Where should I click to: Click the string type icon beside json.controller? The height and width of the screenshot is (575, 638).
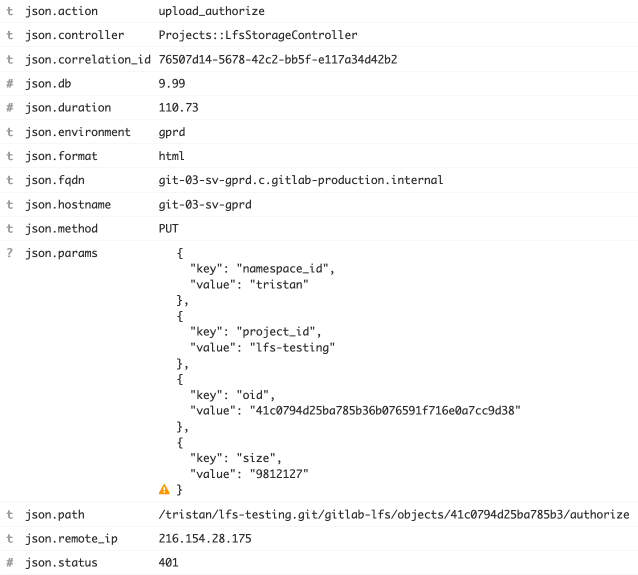[x=10, y=35]
